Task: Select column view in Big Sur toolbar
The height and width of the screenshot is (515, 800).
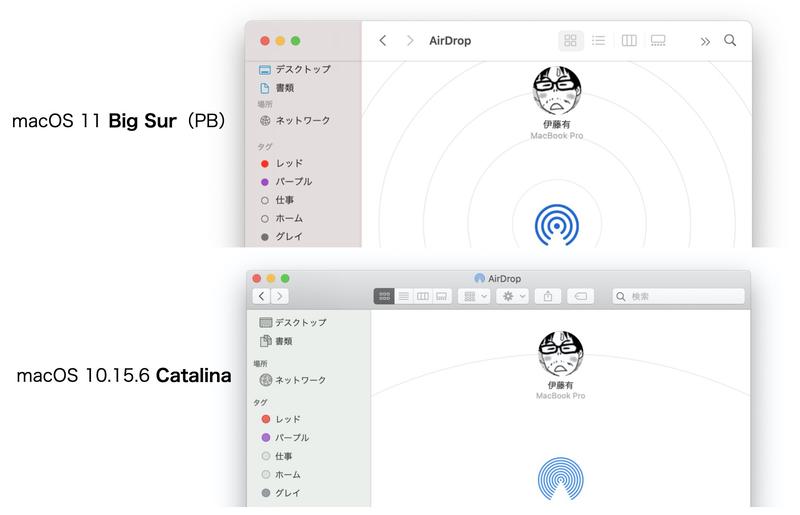Action: coord(629,40)
